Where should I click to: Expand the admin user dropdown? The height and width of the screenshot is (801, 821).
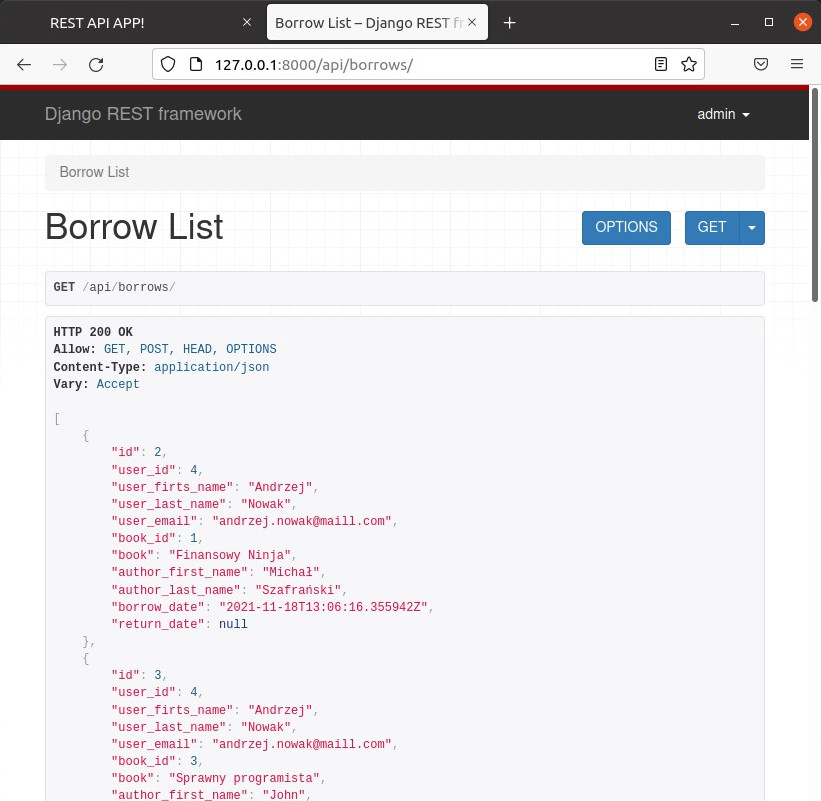[x=723, y=114]
